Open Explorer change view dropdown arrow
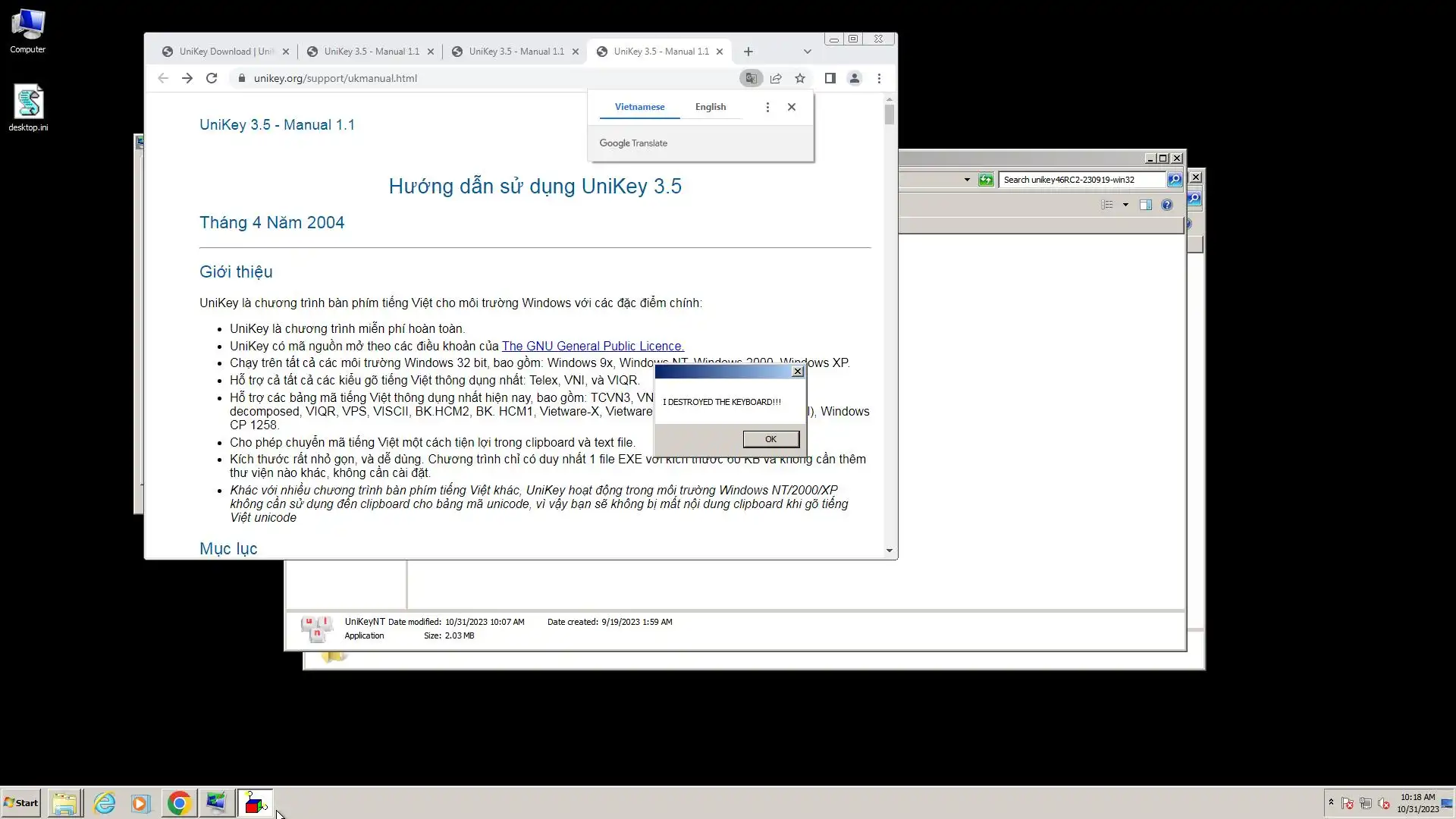 [1125, 205]
